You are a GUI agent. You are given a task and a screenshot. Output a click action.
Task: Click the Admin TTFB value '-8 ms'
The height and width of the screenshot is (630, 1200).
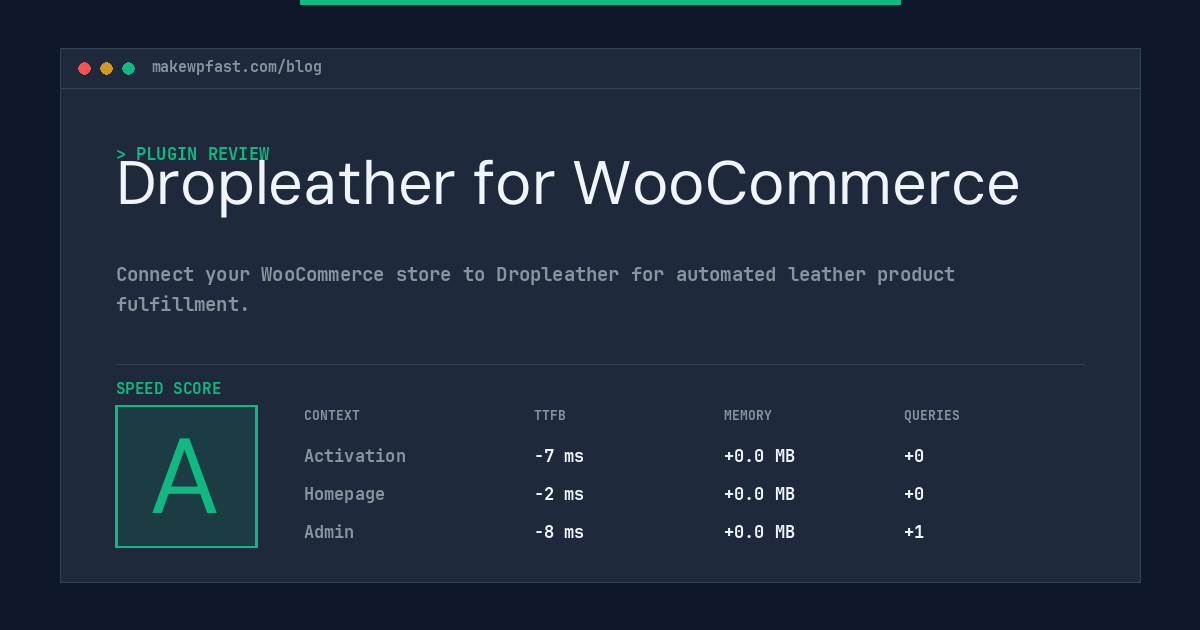pos(559,532)
